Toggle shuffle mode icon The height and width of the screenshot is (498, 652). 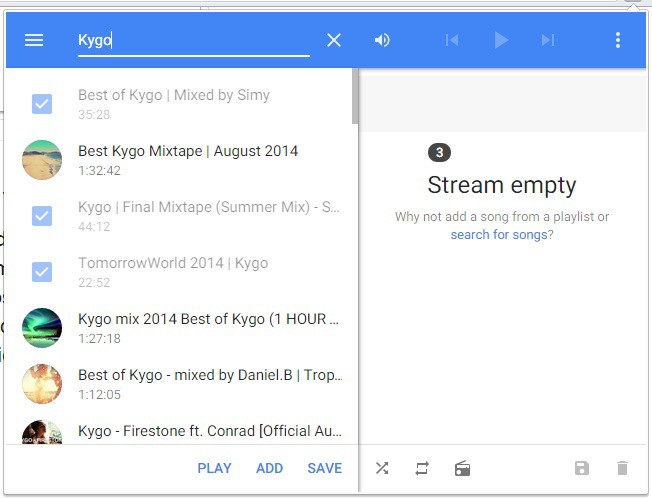pos(382,468)
